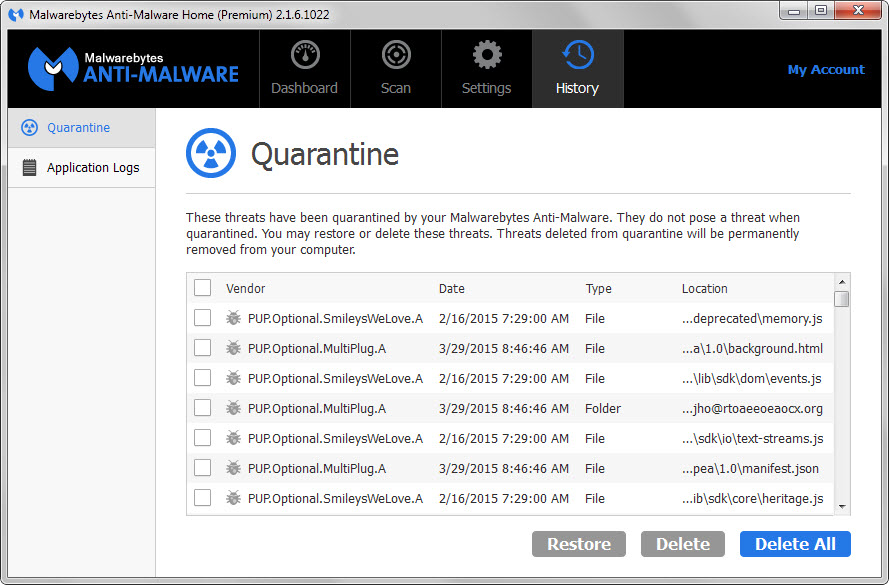
Task: Sort by the Type column header
Action: pos(599,289)
